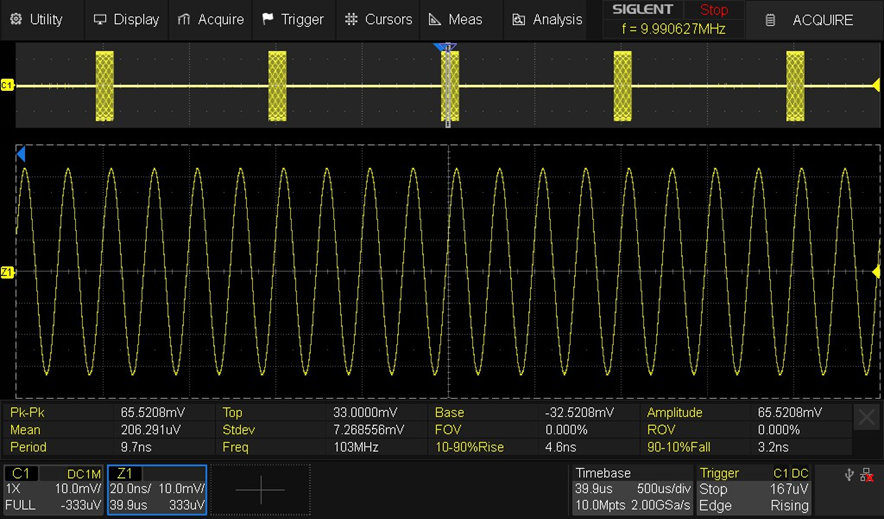Open the Meas measurement menu

tap(455, 19)
